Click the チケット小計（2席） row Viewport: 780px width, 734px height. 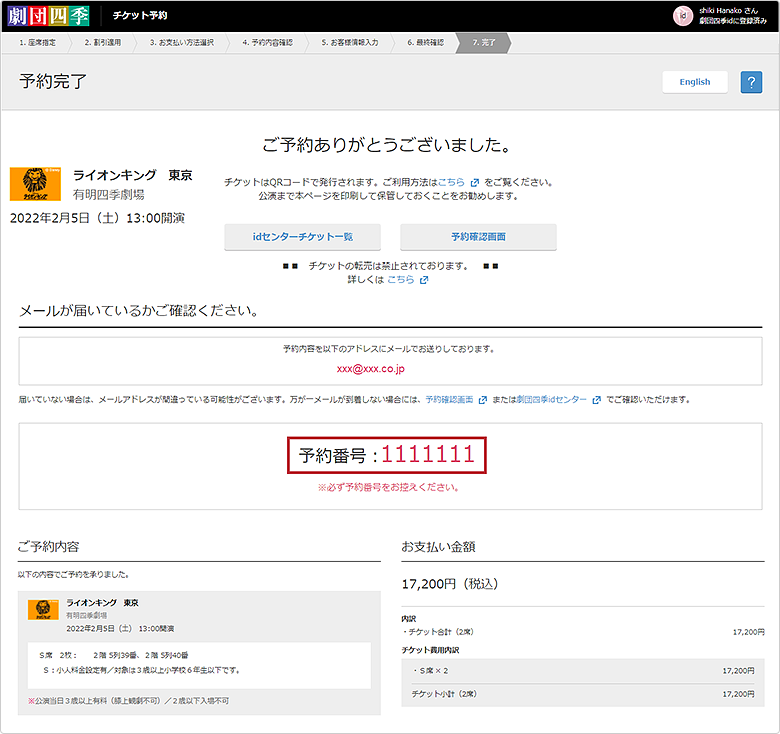(583, 694)
